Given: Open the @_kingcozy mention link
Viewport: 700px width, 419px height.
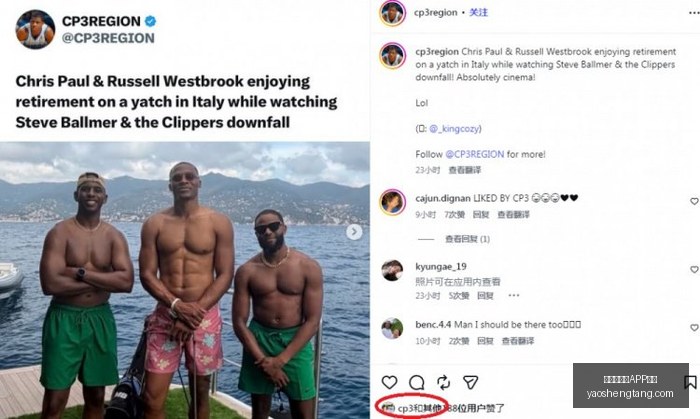Looking at the screenshot, I should 455,129.
